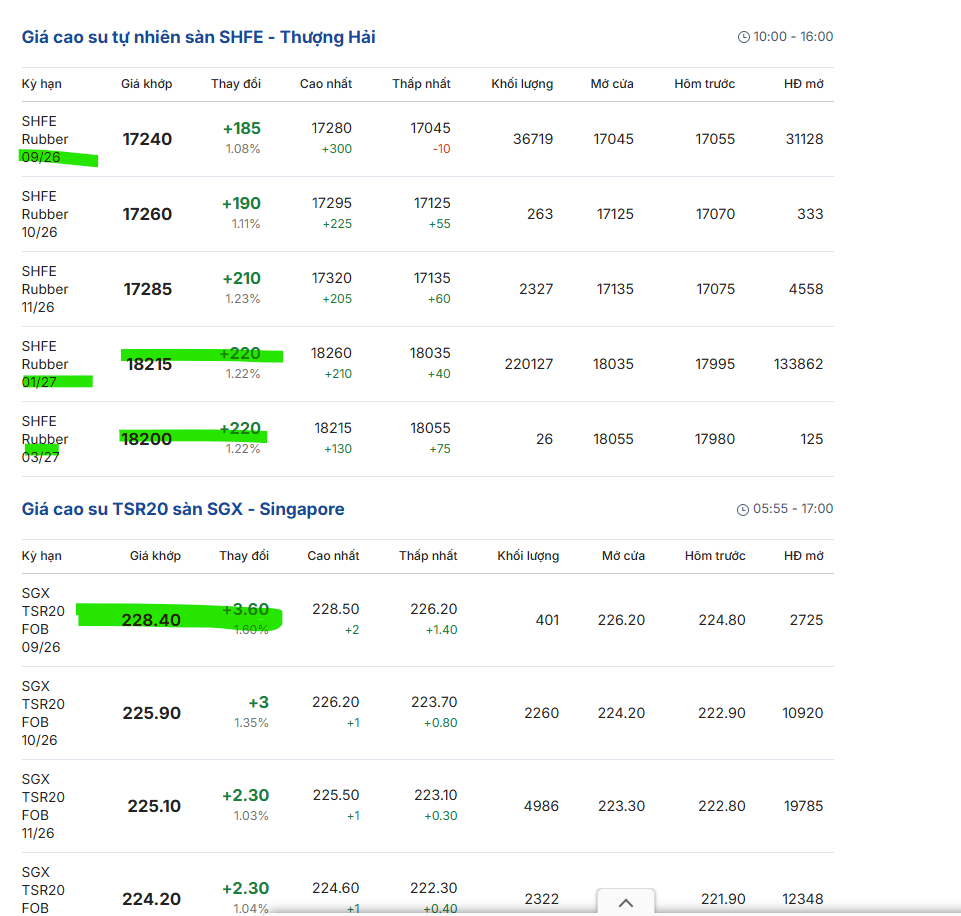Select SHFE Rubber 10/26 contract row label
Viewport: 961px width, 916px height.
click(45, 214)
